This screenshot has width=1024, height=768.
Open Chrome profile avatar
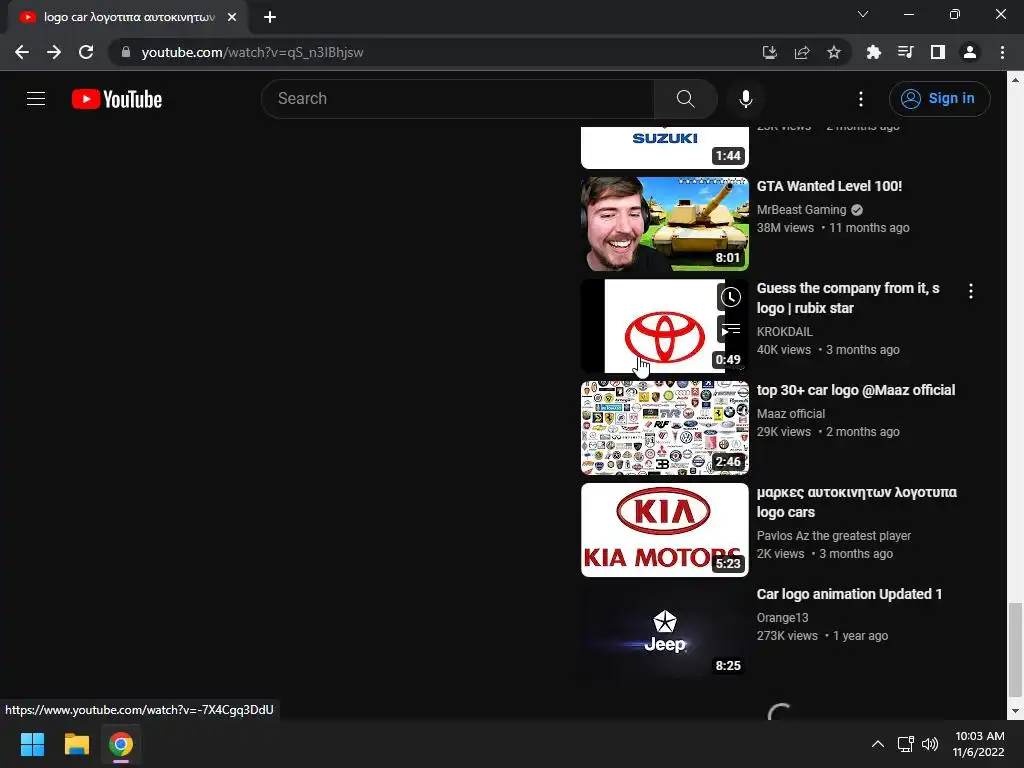969,52
